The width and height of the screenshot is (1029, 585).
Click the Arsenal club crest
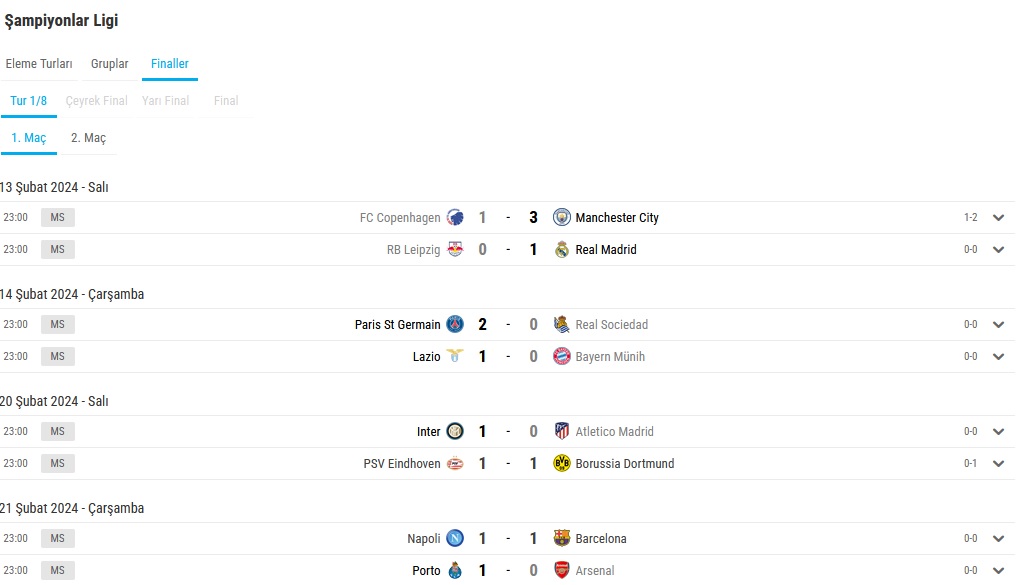[561, 571]
